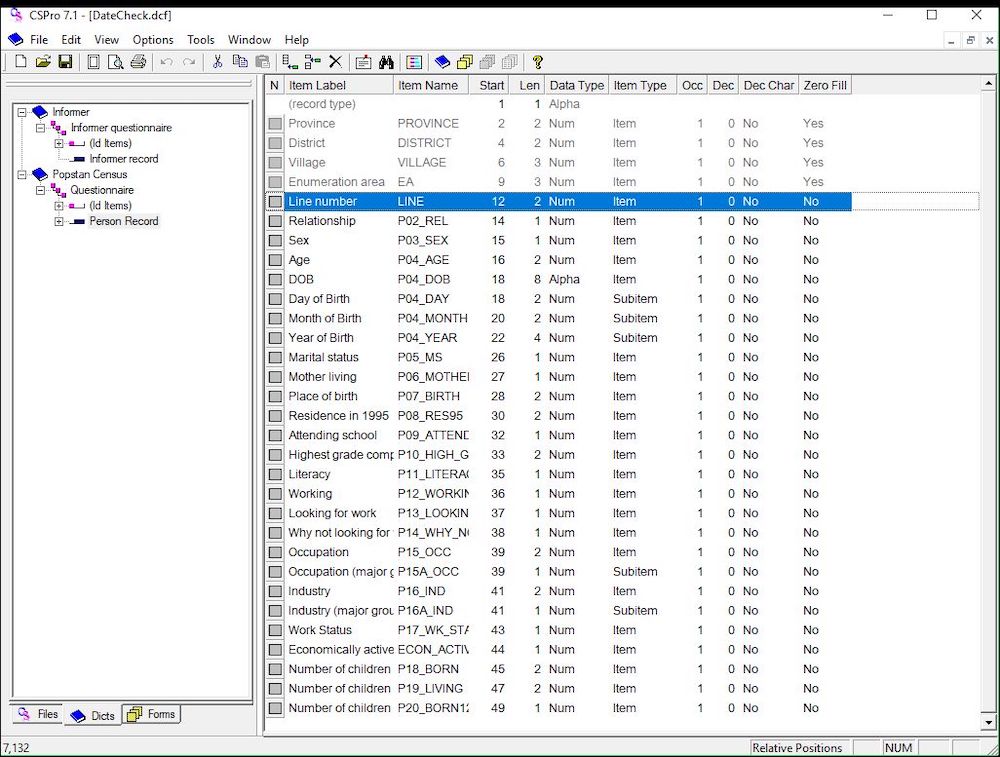This screenshot has height=757, width=1000.
Task: Copy selection with the copy icon
Action: [240, 62]
